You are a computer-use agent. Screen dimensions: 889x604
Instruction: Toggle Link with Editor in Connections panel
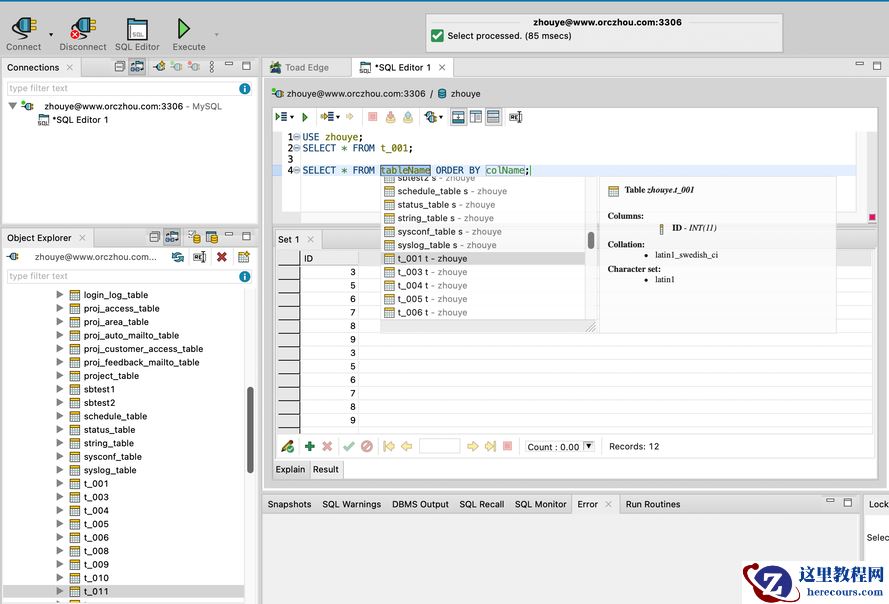137,67
